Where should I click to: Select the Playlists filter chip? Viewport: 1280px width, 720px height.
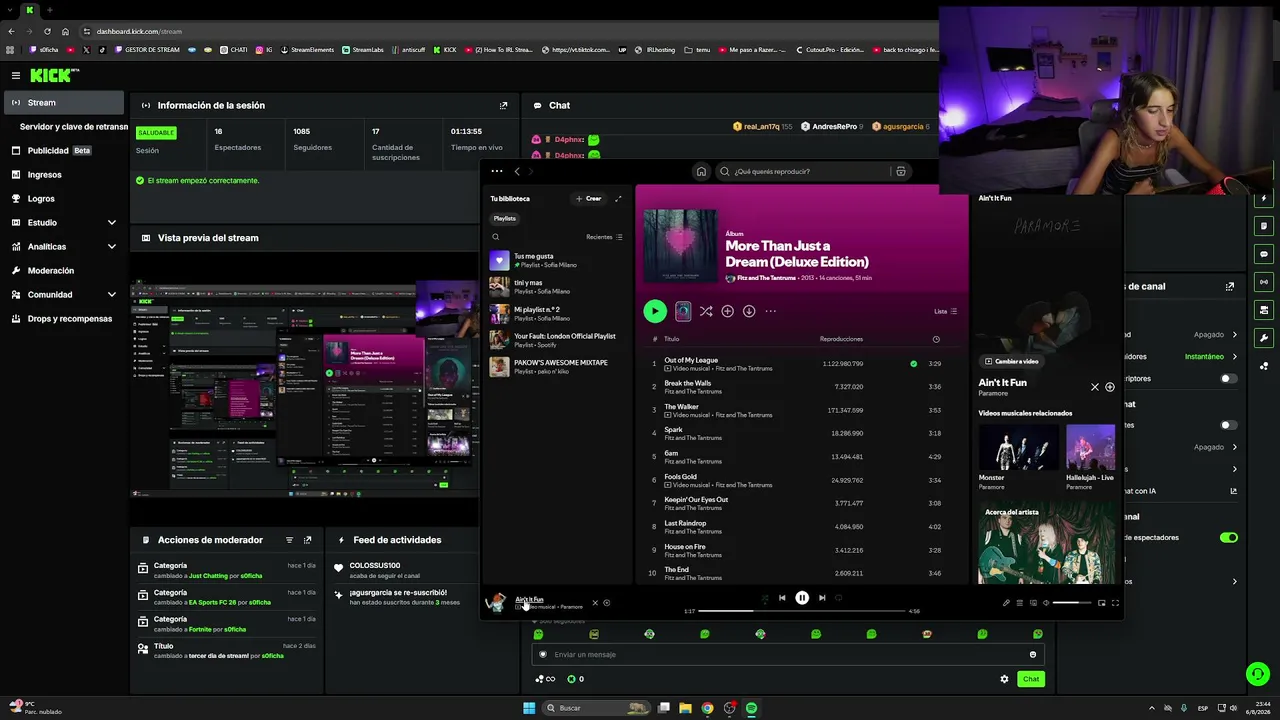pos(505,218)
